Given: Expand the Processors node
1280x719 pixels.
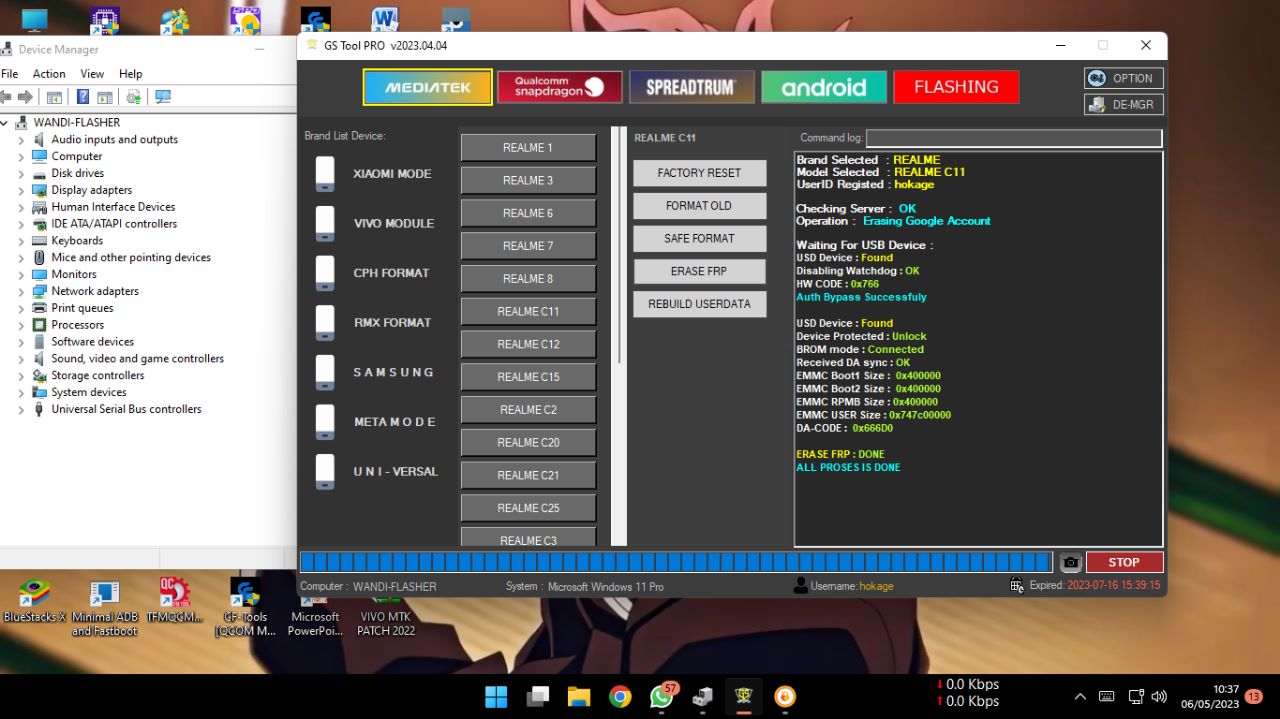Looking at the screenshot, I should 21,325.
